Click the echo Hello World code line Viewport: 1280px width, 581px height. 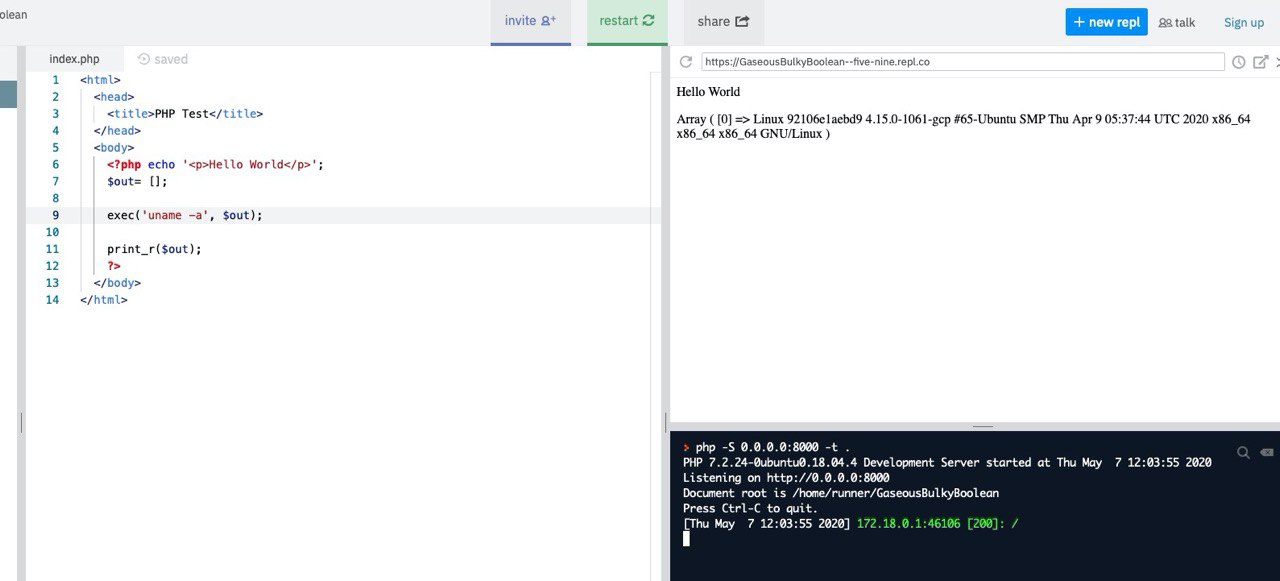tap(216, 164)
